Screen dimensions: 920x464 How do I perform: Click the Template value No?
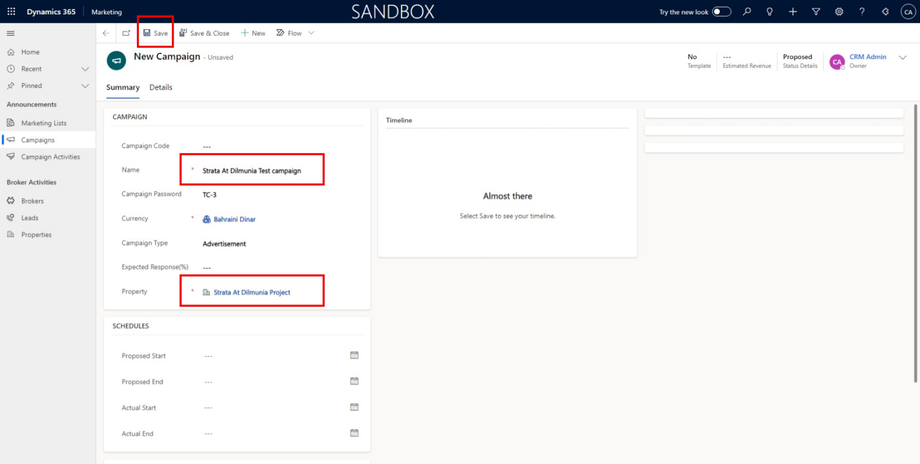[692, 57]
